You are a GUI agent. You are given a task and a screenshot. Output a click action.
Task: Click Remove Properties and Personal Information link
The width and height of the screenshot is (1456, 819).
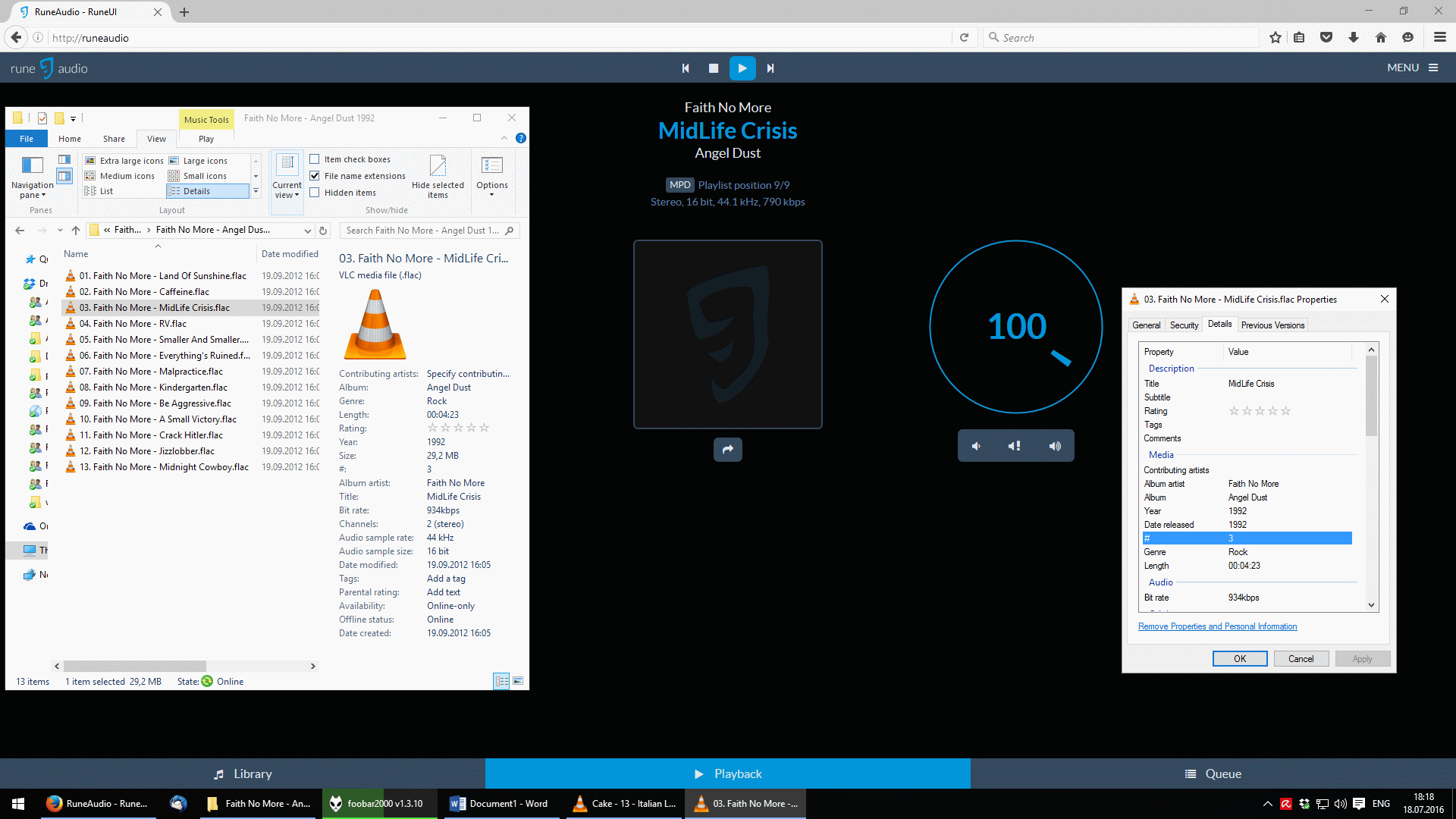(1217, 626)
